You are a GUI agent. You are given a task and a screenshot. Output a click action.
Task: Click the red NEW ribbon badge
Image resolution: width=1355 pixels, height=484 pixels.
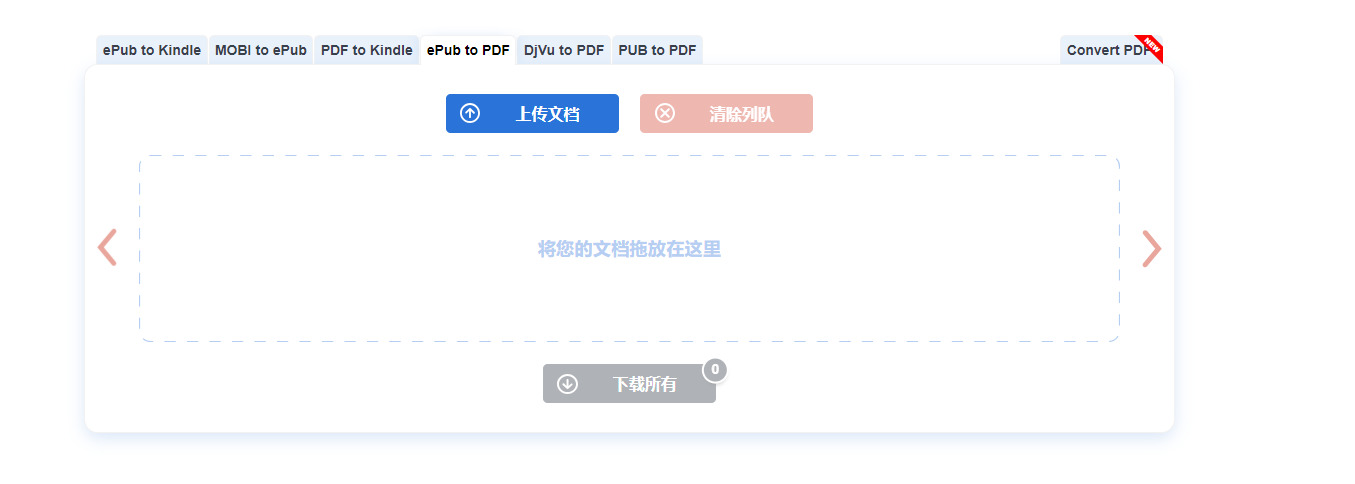[x=1150, y=45]
